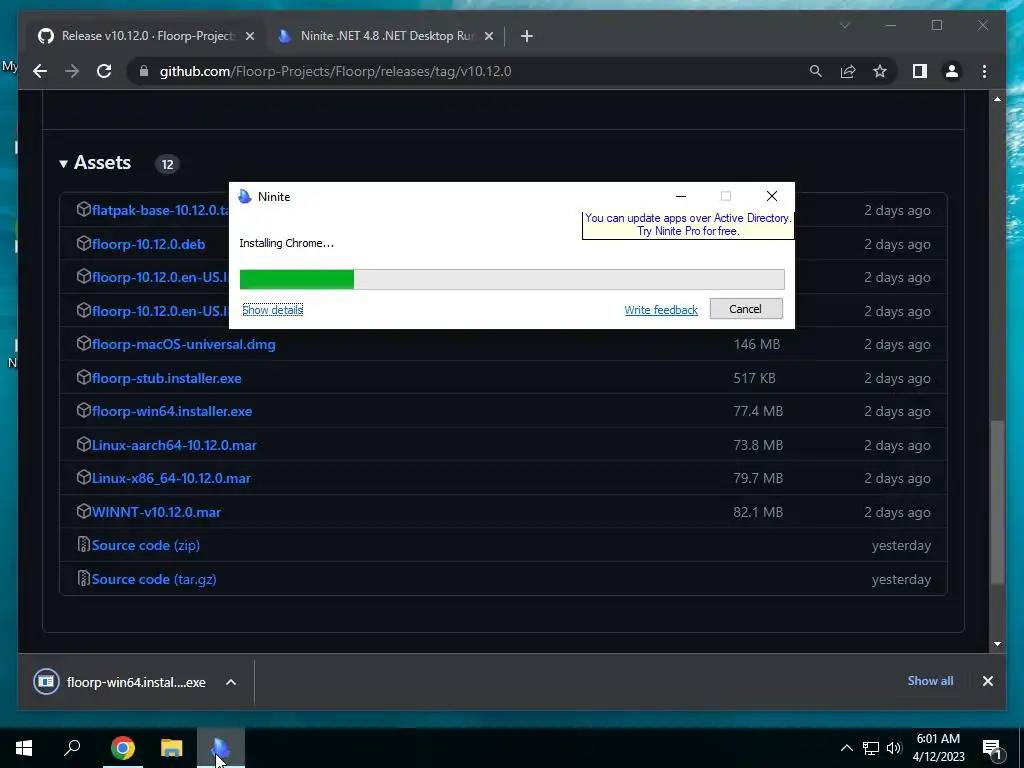Viewport: 1024px width, 768px height.
Task: Download Source code (tar.gz)
Action: tap(154, 579)
